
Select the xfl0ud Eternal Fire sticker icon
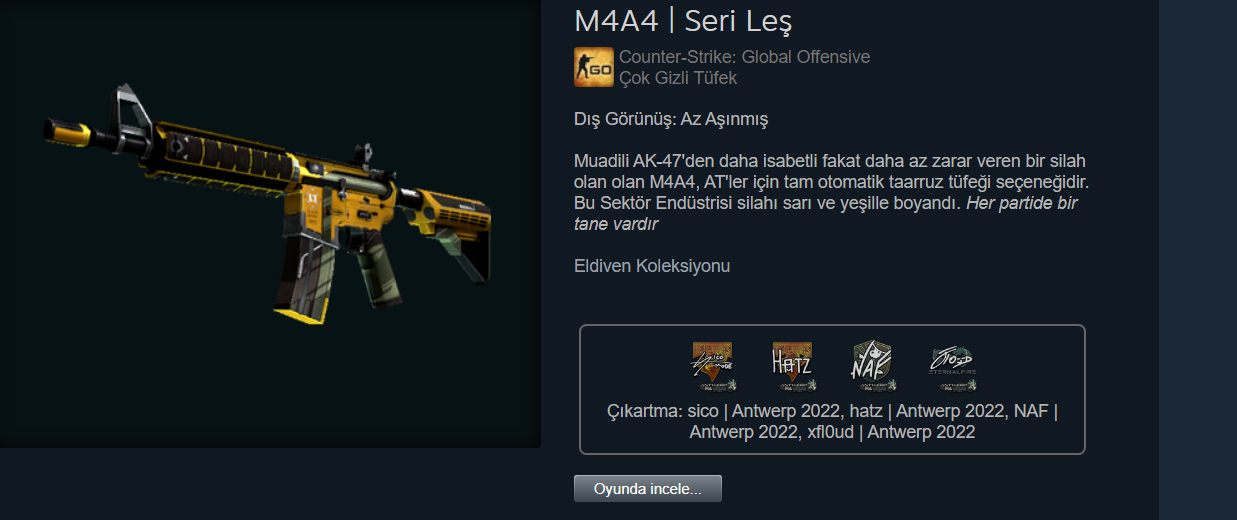point(952,365)
